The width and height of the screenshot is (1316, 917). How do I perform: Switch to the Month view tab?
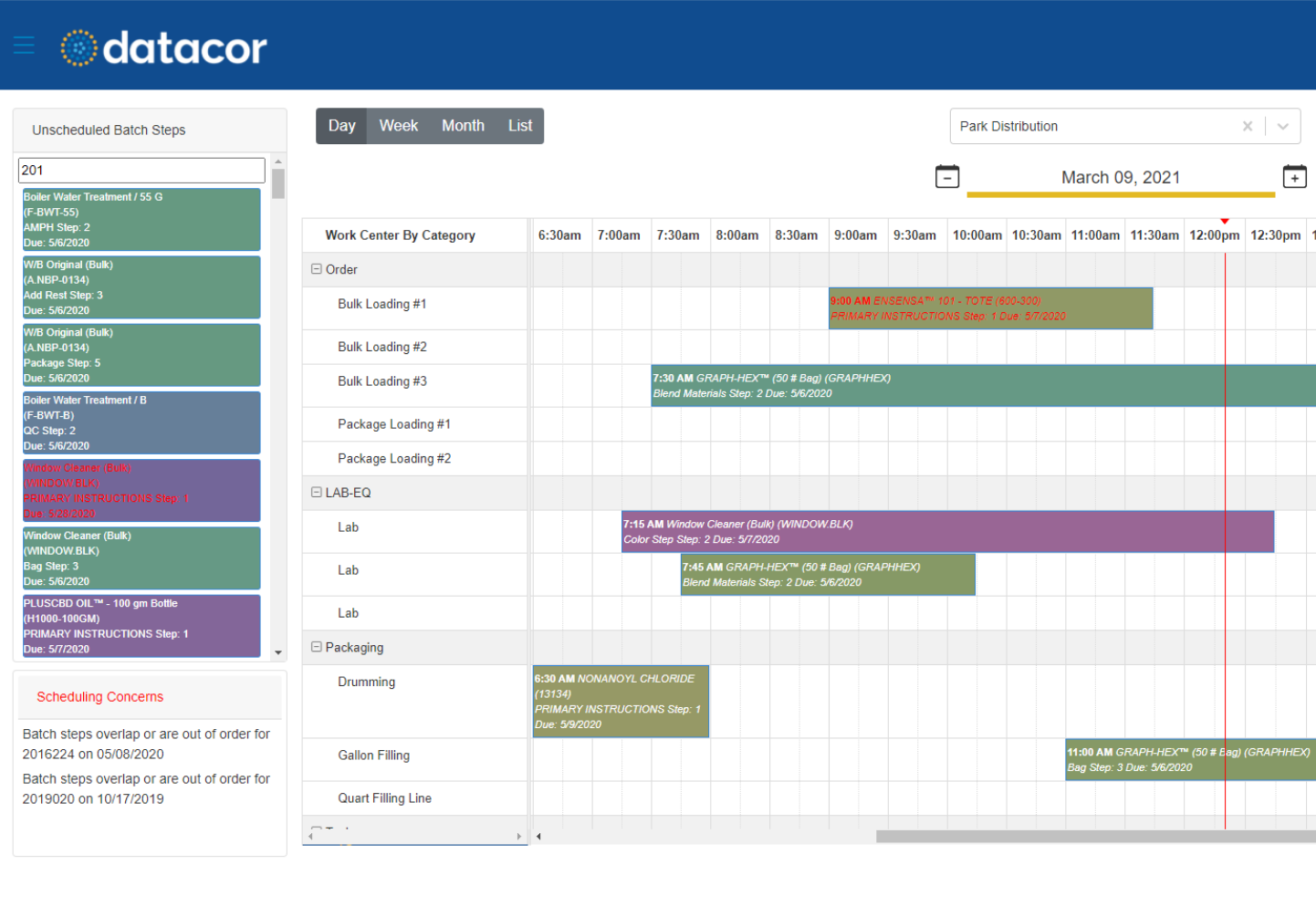coord(463,126)
